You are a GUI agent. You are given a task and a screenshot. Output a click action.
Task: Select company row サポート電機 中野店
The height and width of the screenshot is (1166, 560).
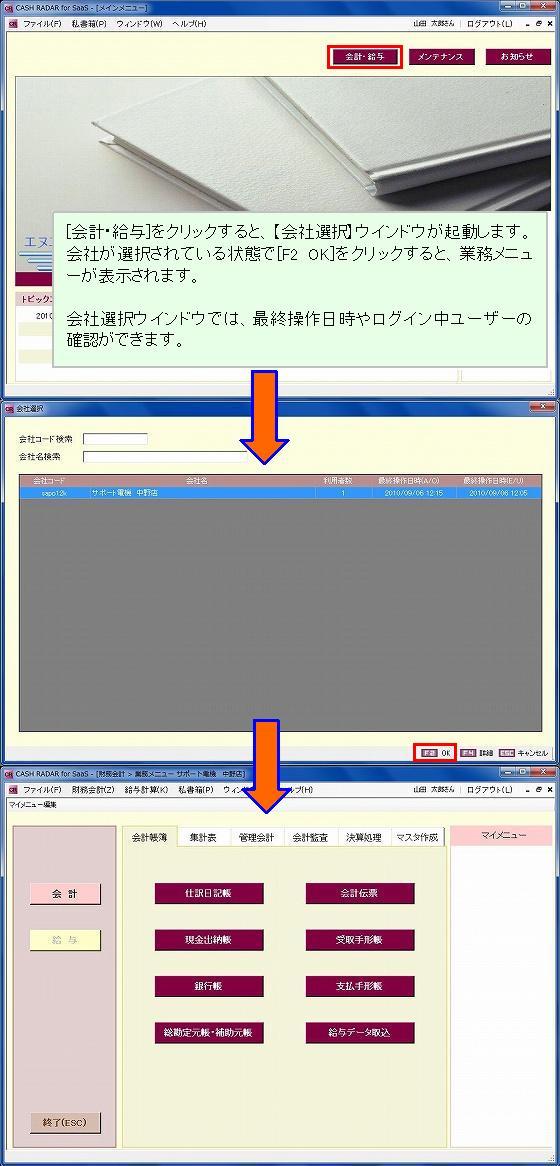[280, 493]
